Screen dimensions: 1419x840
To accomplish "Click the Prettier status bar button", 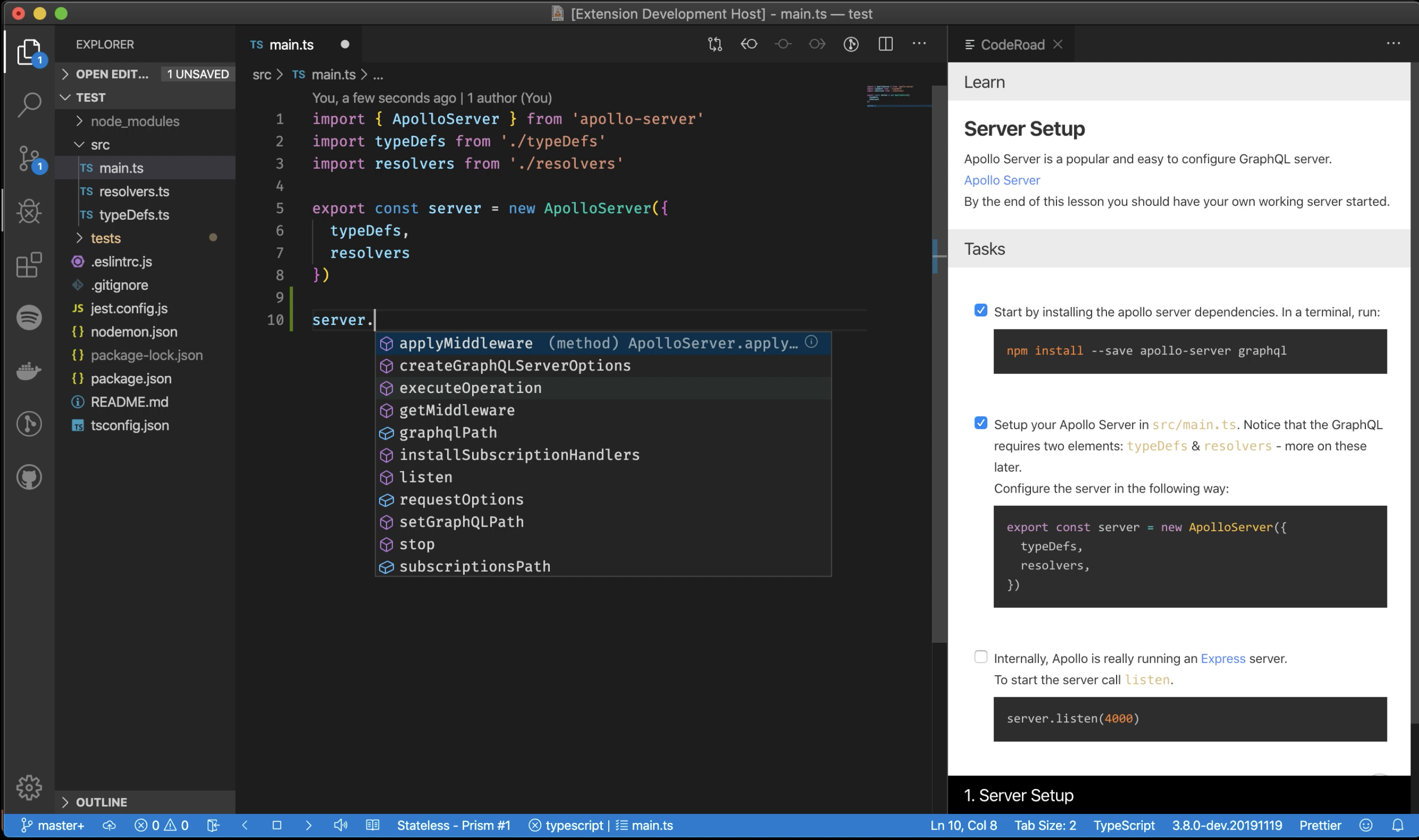I will (x=1320, y=825).
